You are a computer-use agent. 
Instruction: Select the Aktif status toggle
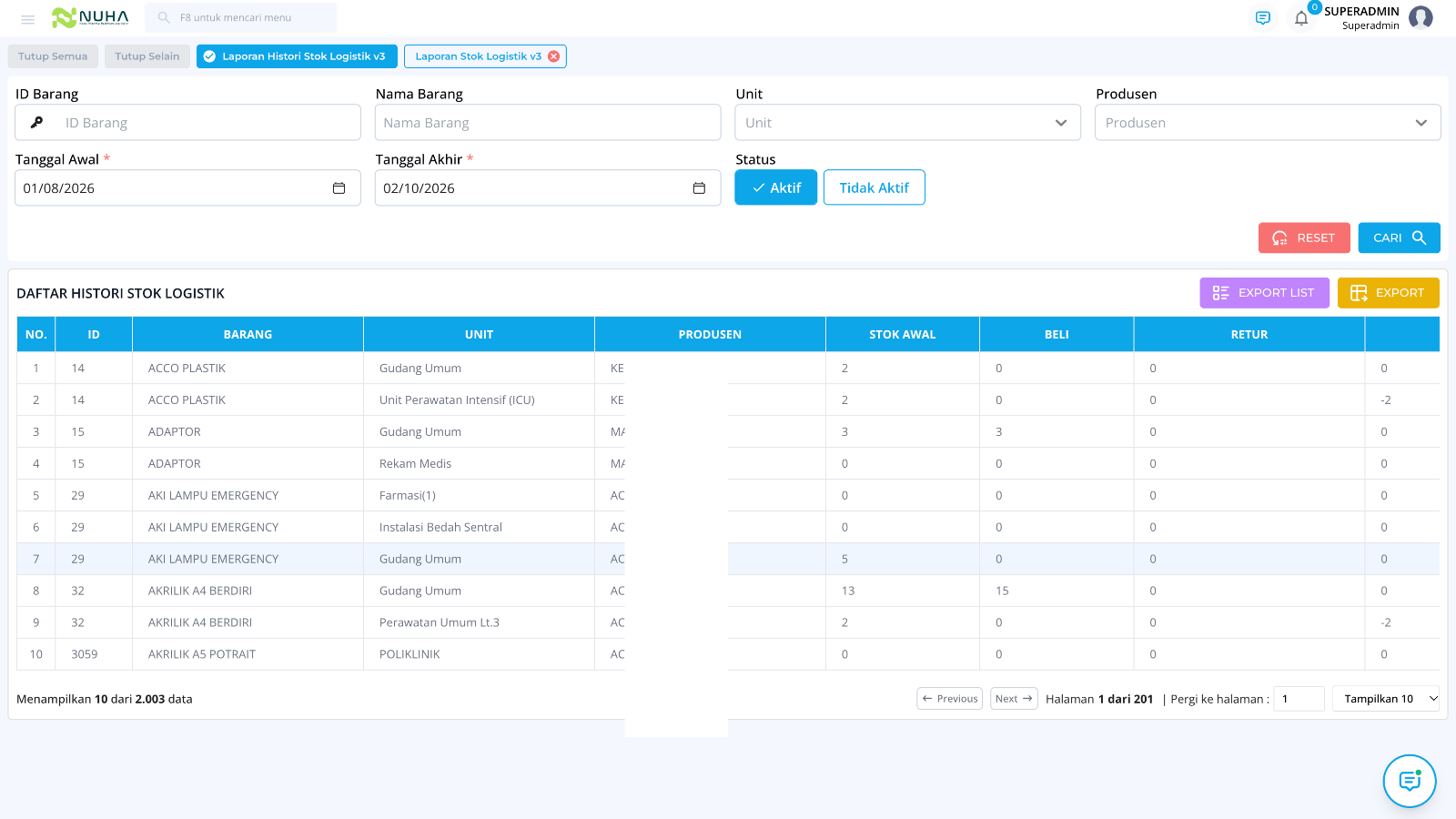pyautogui.click(x=776, y=187)
